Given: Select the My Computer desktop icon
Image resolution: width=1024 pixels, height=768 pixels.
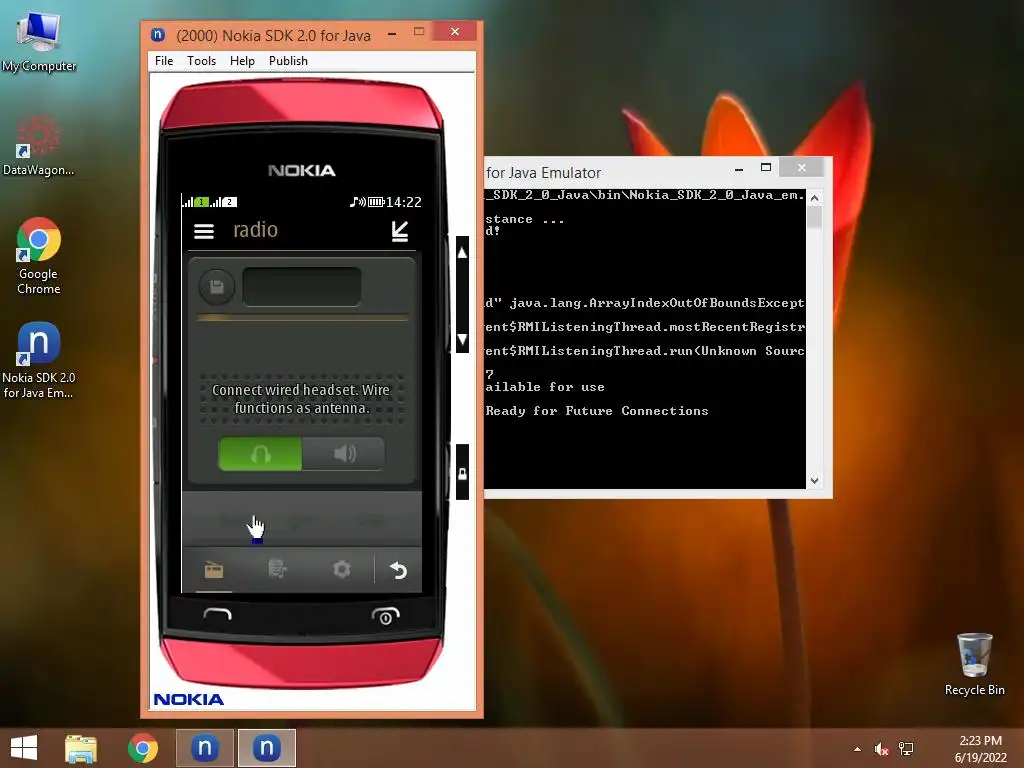Looking at the screenshot, I should (x=39, y=42).
